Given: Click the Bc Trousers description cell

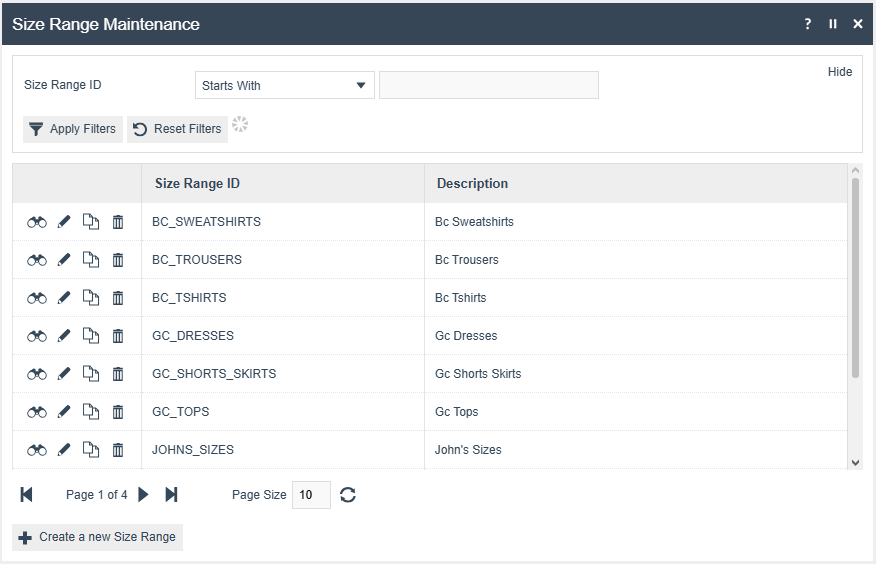Looking at the screenshot, I should tap(636, 260).
